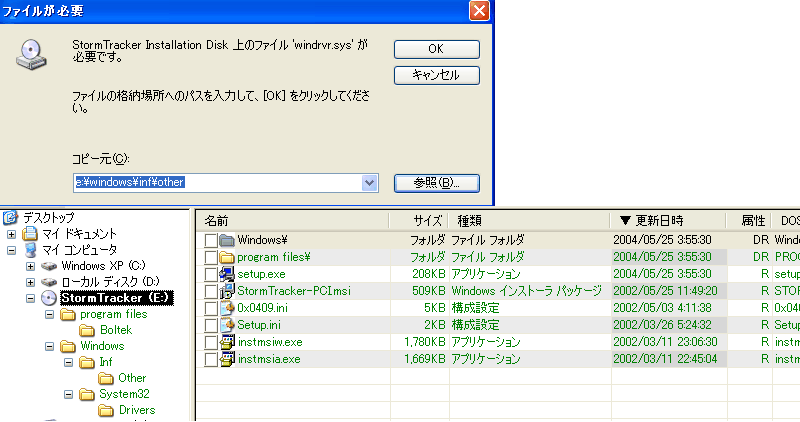Screen dimensions: 800x422
Task: Click the Other folder icon in tree
Action: click(106, 379)
